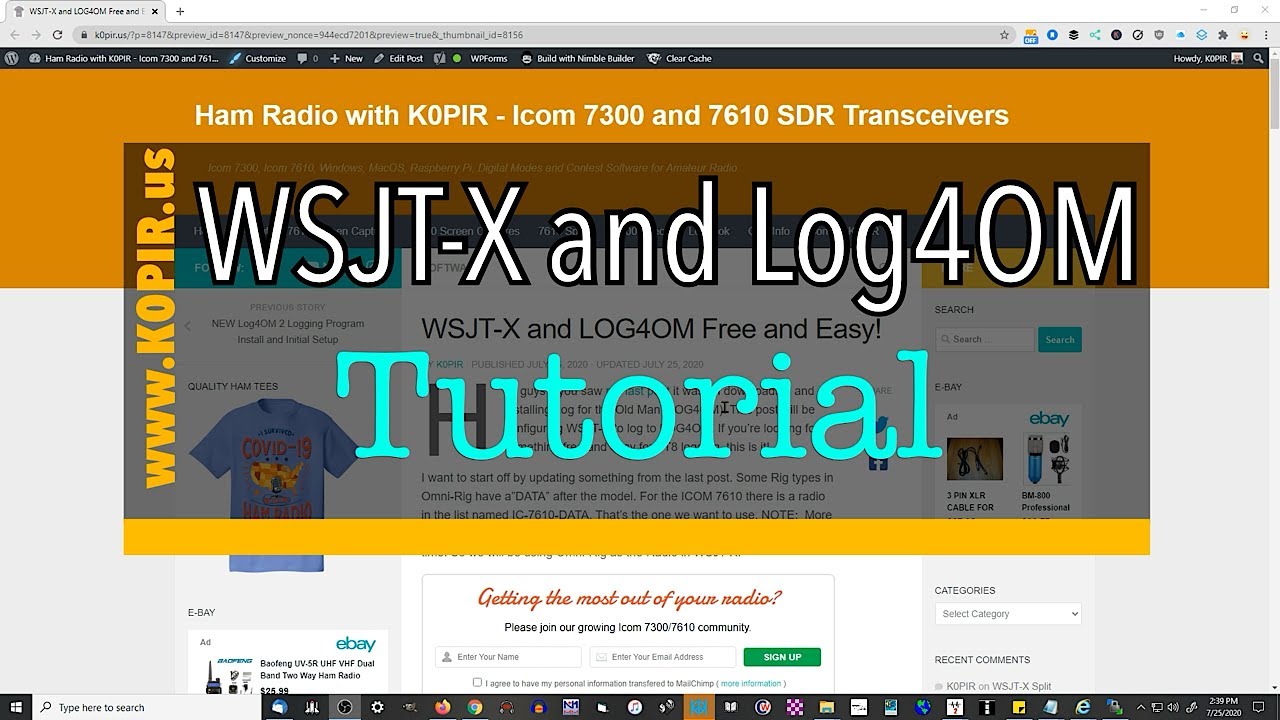Click the sidebar Search input box

pyautogui.click(x=985, y=340)
